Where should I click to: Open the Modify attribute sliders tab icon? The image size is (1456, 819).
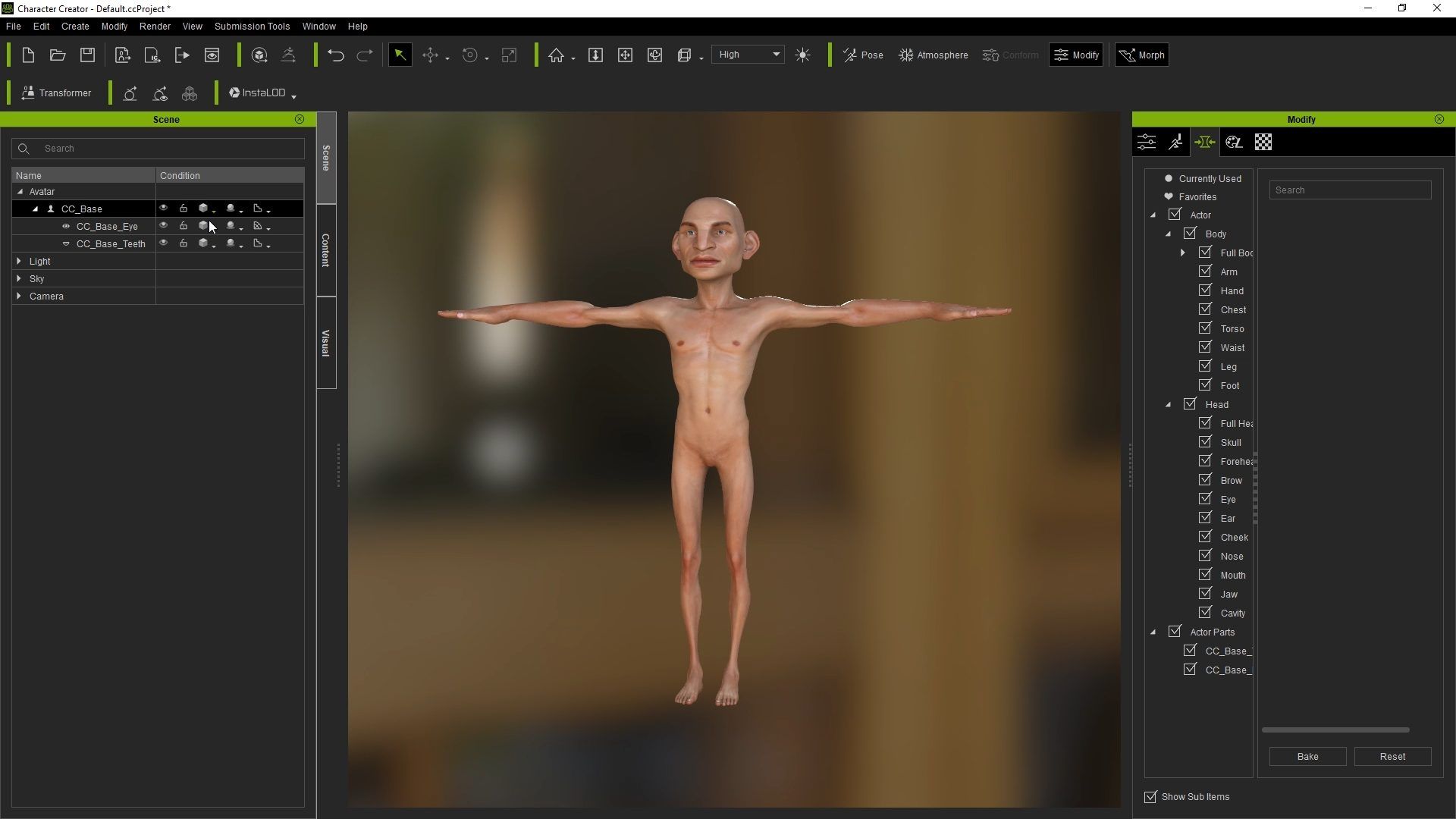1147,142
